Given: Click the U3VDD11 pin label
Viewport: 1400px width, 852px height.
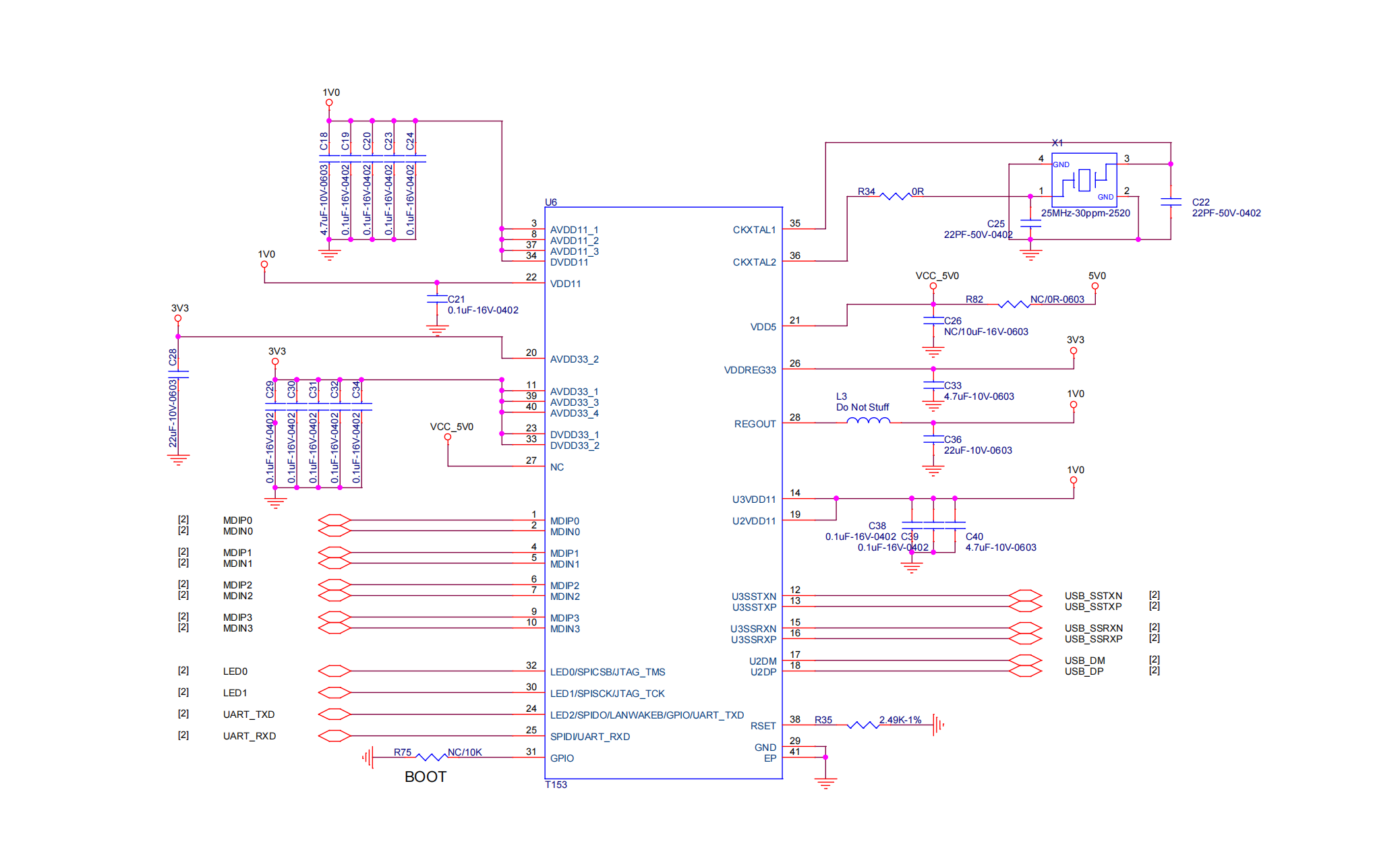Looking at the screenshot, I should pos(754,499).
